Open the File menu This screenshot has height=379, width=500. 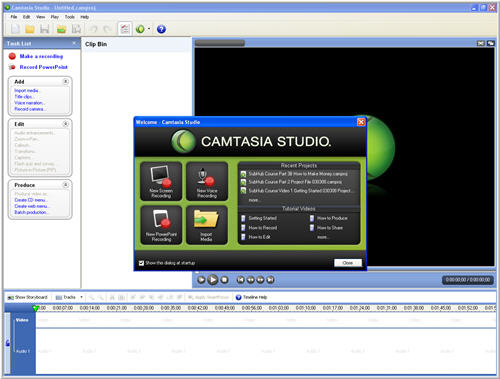tap(14, 17)
